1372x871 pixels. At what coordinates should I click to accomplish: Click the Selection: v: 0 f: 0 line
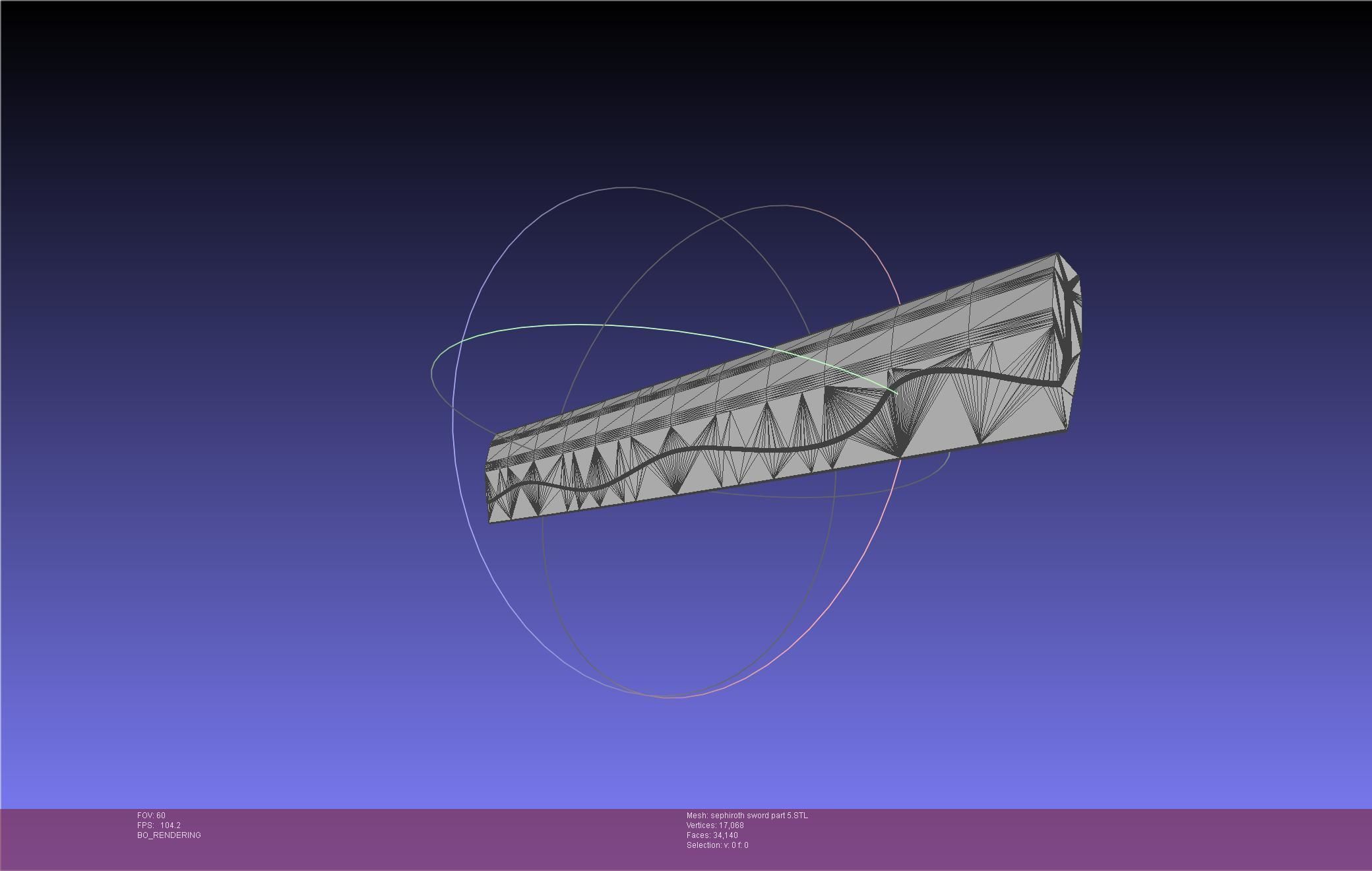click(717, 845)
